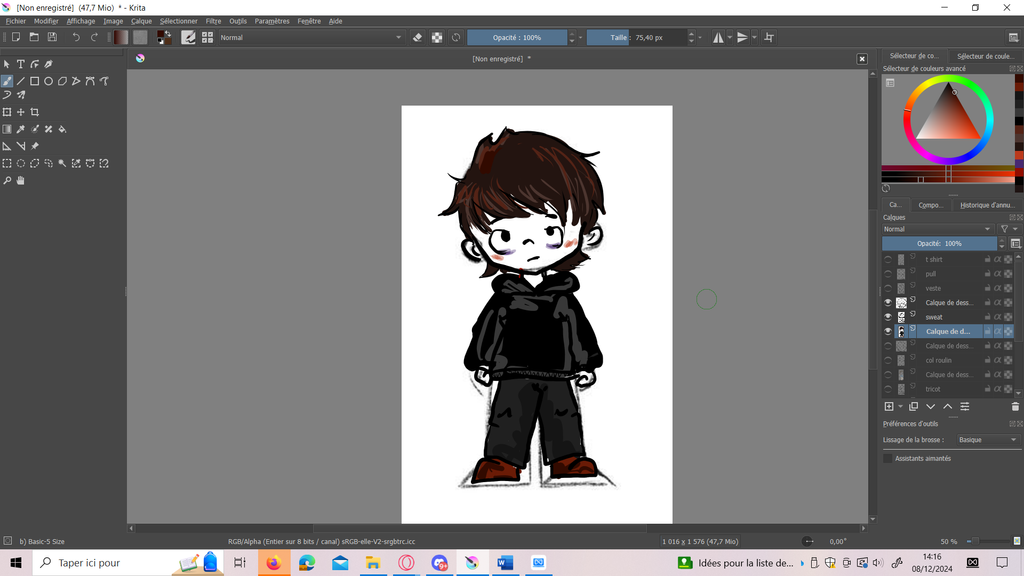Select the Rectangle shape tool
Image resolution: width=1024 pixels, height=576 pixels.
tap(35, 81)
